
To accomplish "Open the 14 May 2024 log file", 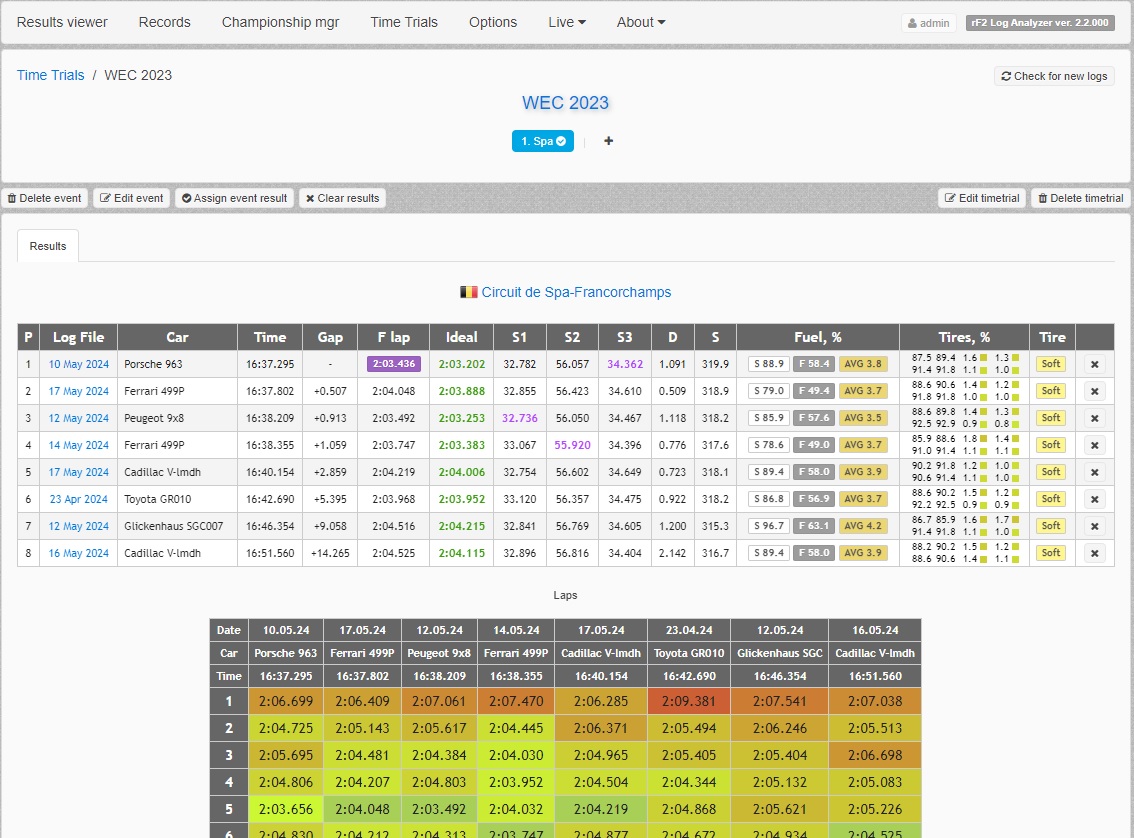I will coord(79,445).
